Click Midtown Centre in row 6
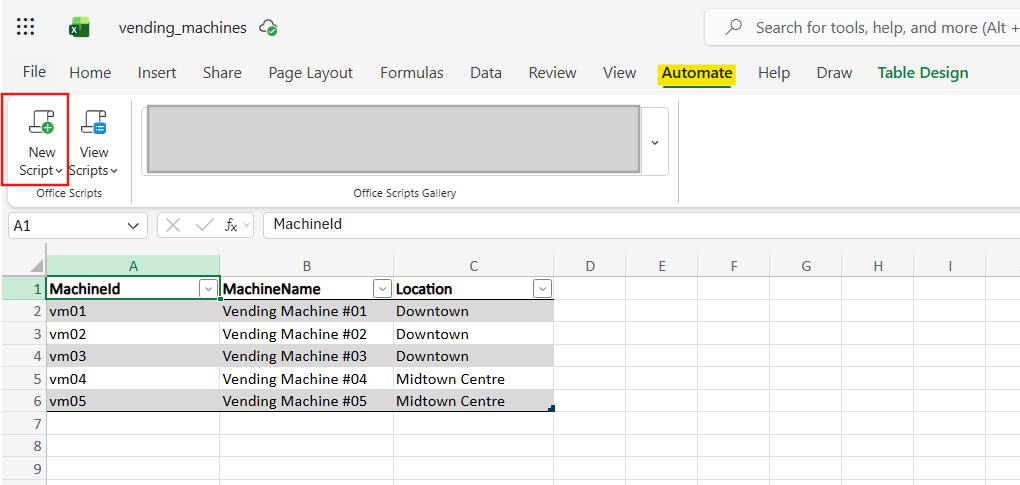This screenshot has width=1020, height=485. pyautogui.click(x=474, y=401)
